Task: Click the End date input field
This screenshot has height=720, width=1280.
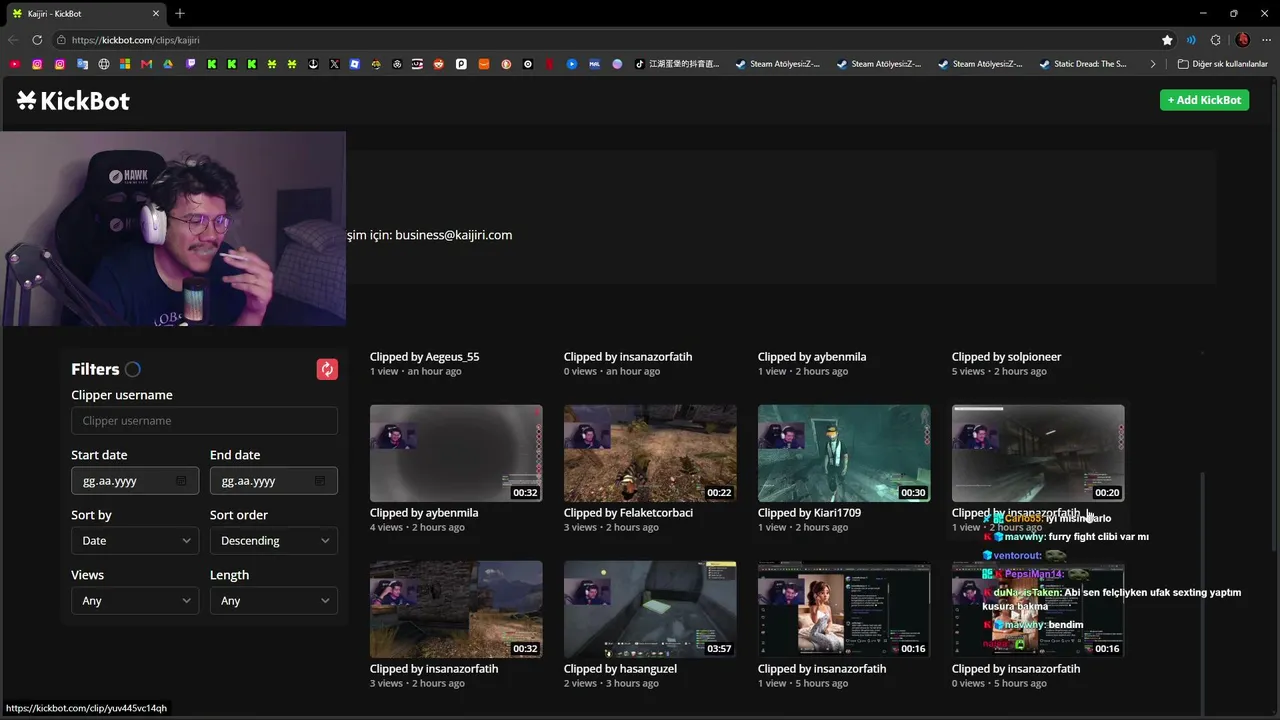Action: pyautogui.click(x=274, y=481)
